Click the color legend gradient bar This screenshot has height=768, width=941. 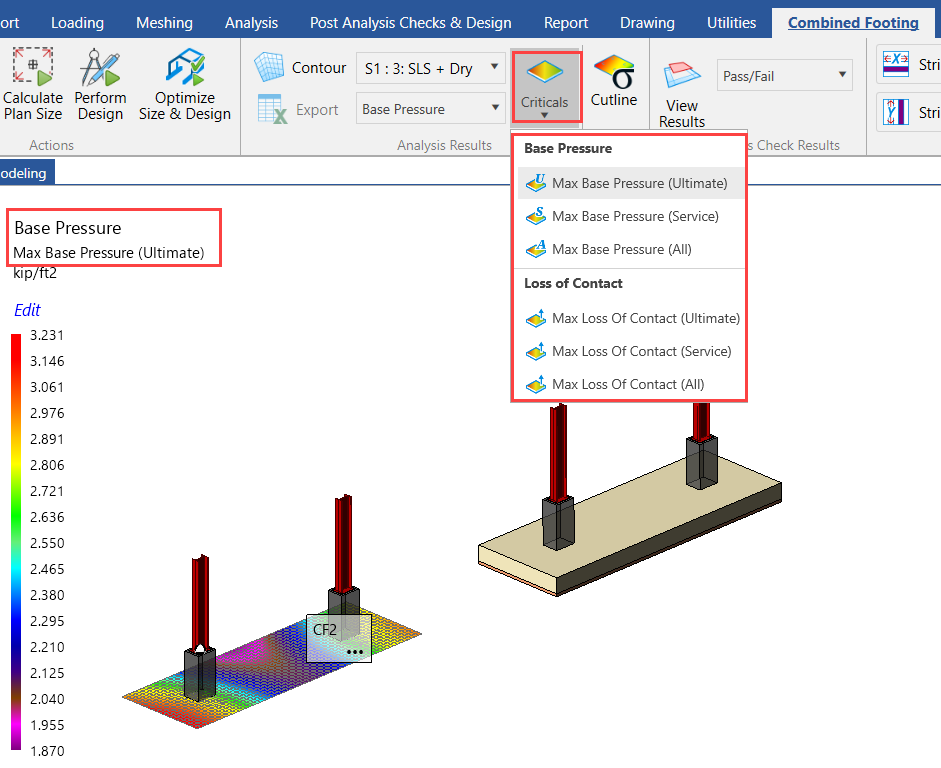tap(16, 542)
